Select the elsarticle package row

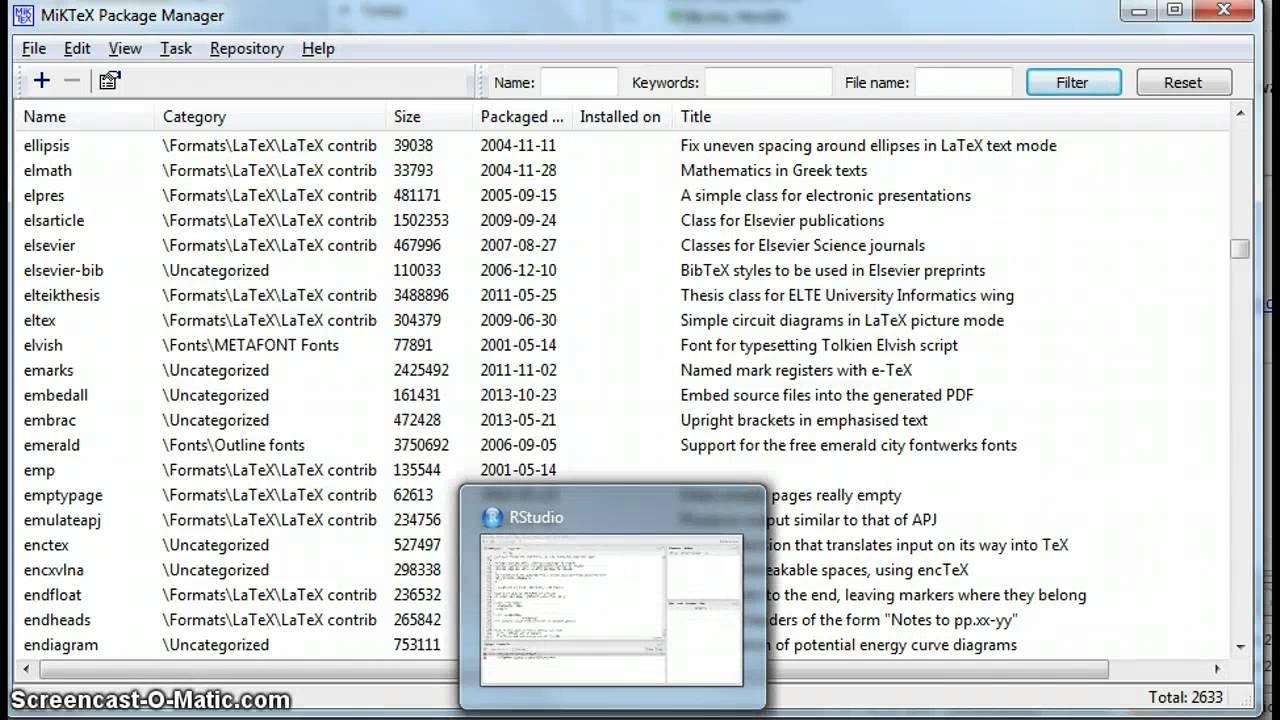point(622,220)
